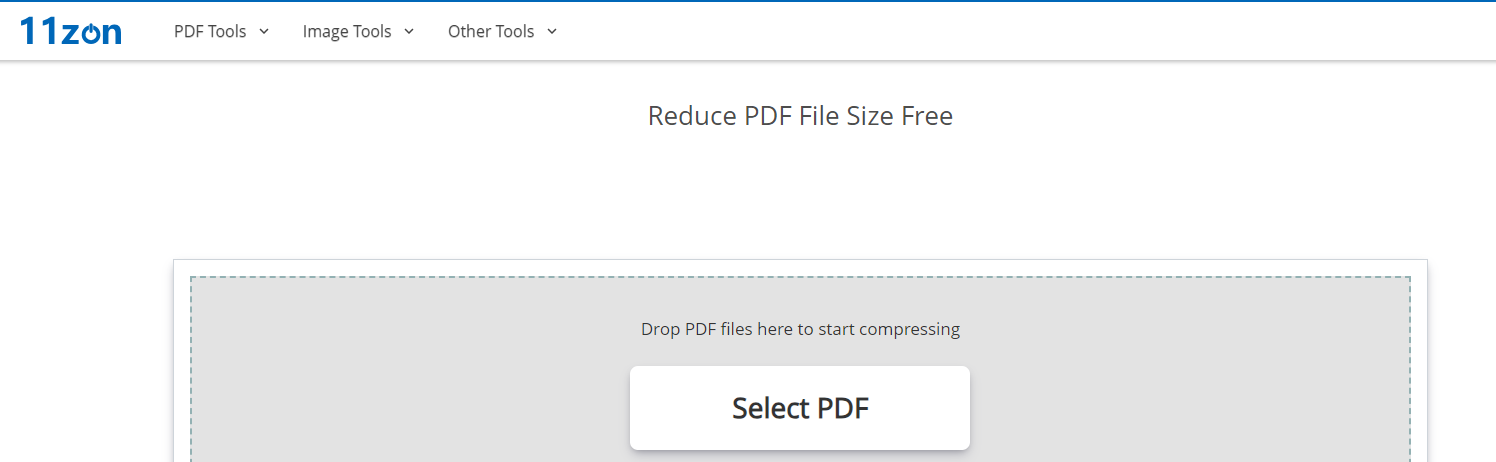Click the white card border around the drop zone
Screen dimensions: 1496x462
(x=182, y=360)
